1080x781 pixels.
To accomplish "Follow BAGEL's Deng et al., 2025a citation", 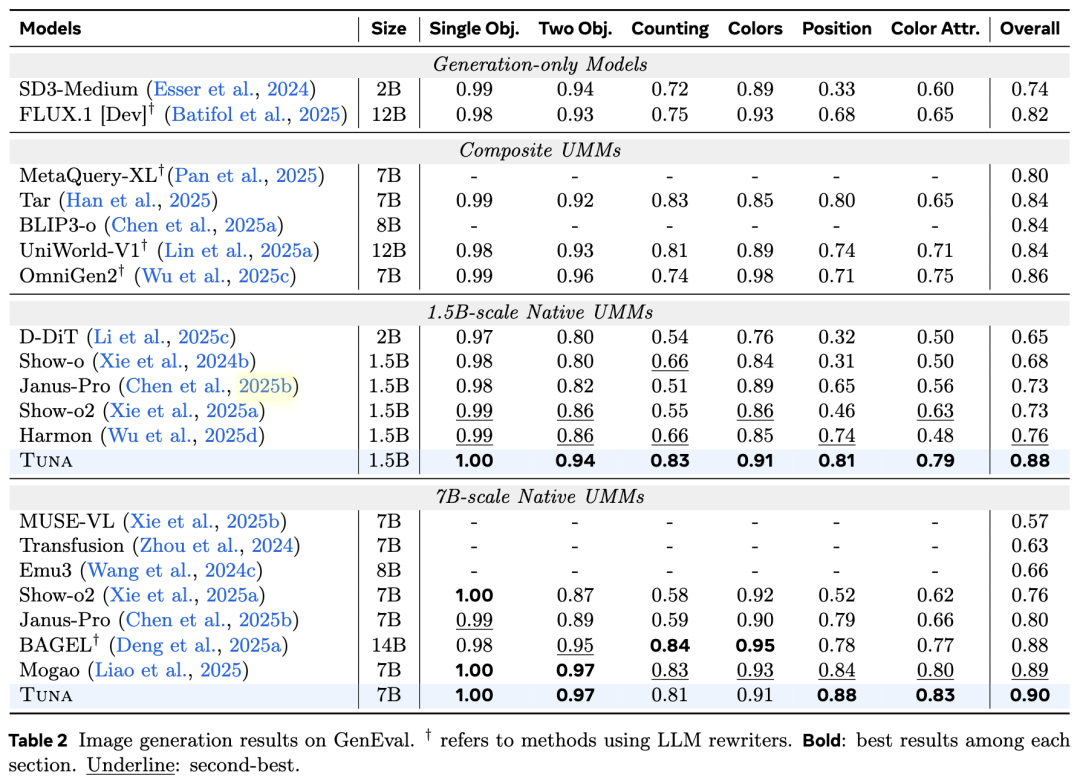I will pyautogui.click(x=212, y=645).
